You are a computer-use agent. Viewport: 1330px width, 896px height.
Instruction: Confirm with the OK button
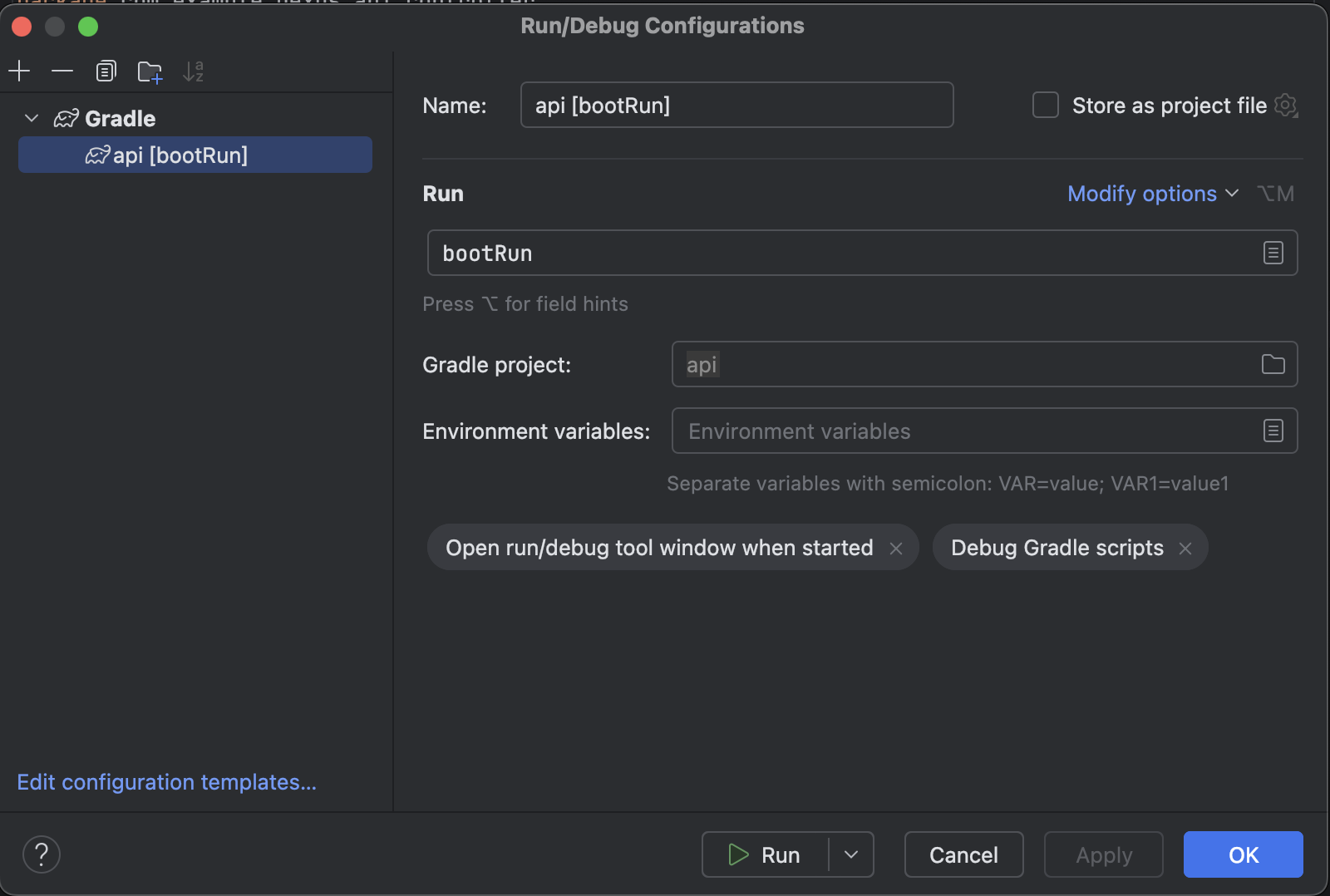tap(1244, 854)
